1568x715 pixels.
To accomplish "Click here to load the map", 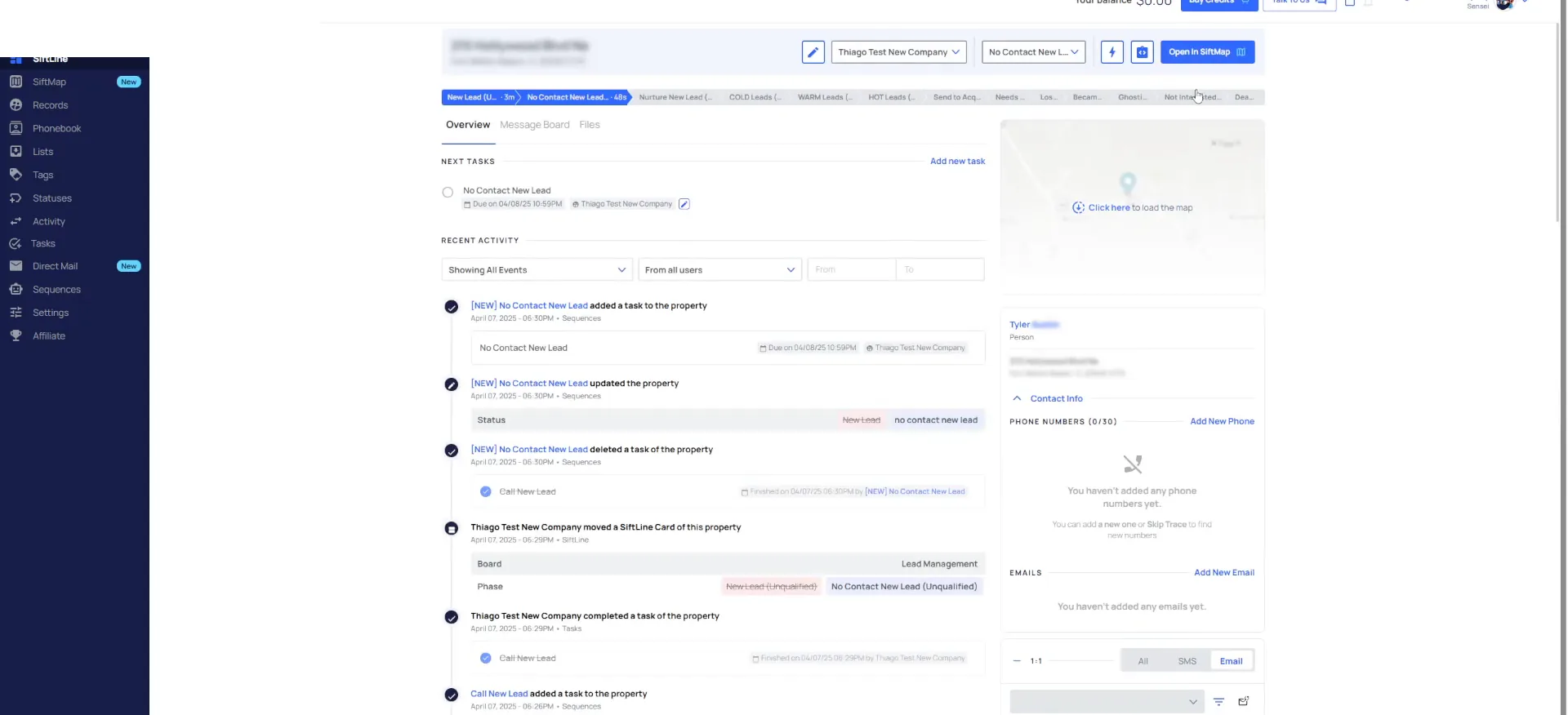I will (1109, 208).
